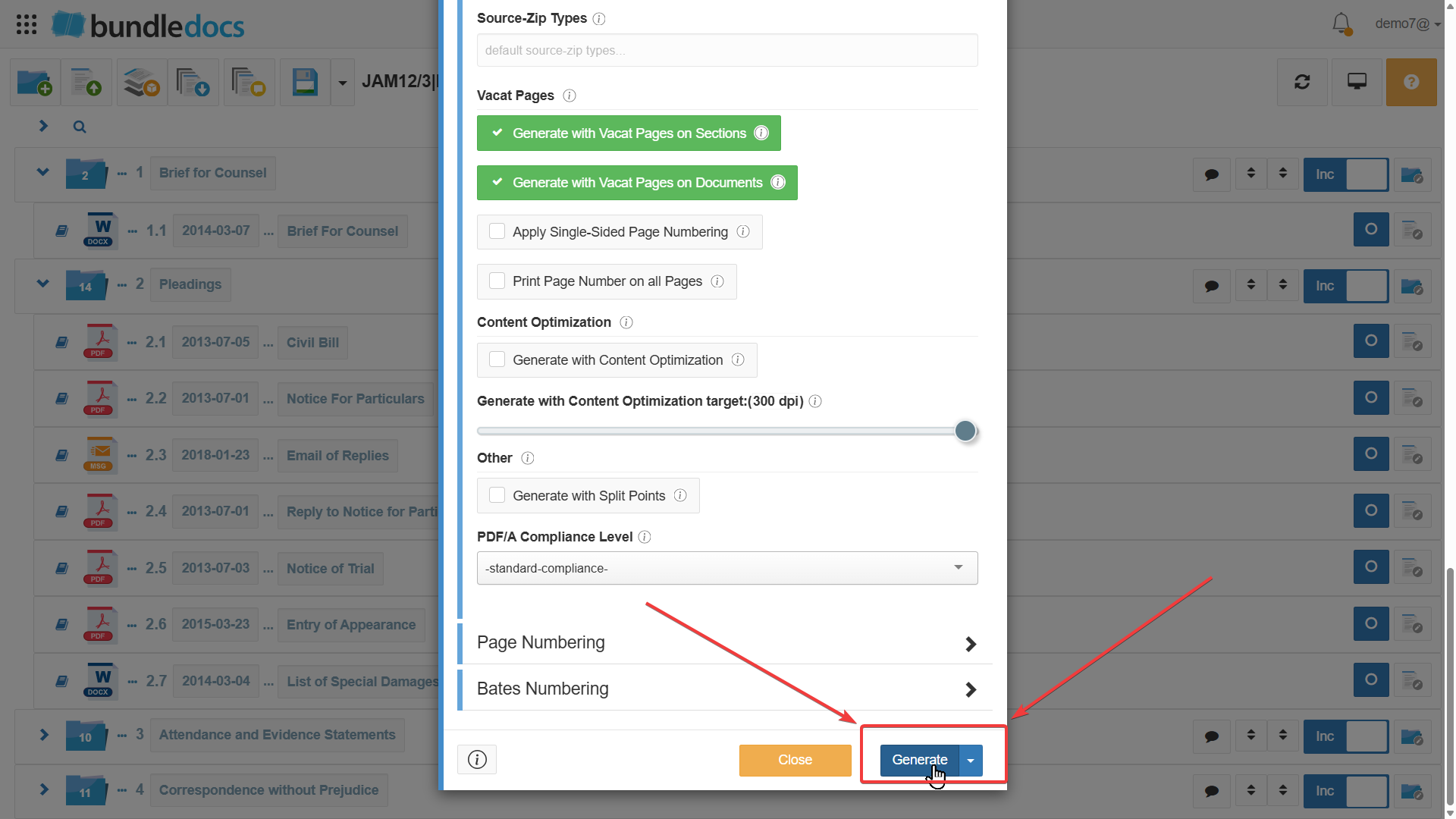Viewport: 1456px width, 819px height.
Task: Click the refresh icon in toolbar
Action: (x=1302, y=82)
